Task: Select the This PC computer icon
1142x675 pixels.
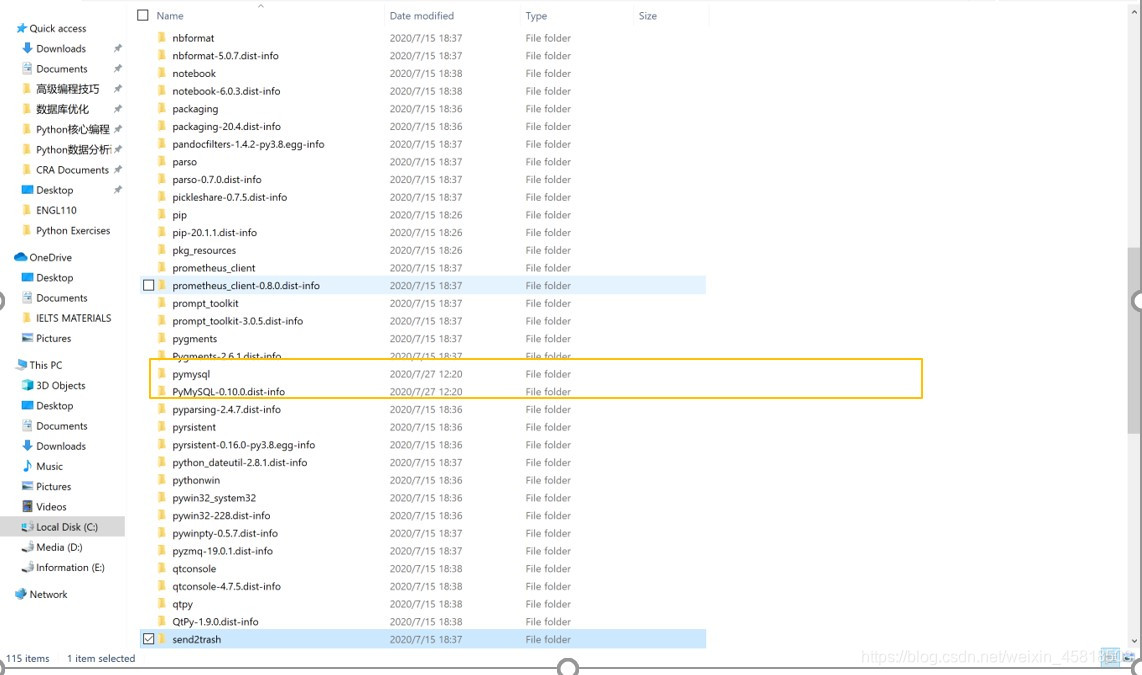Action: [x=21, y=365]
